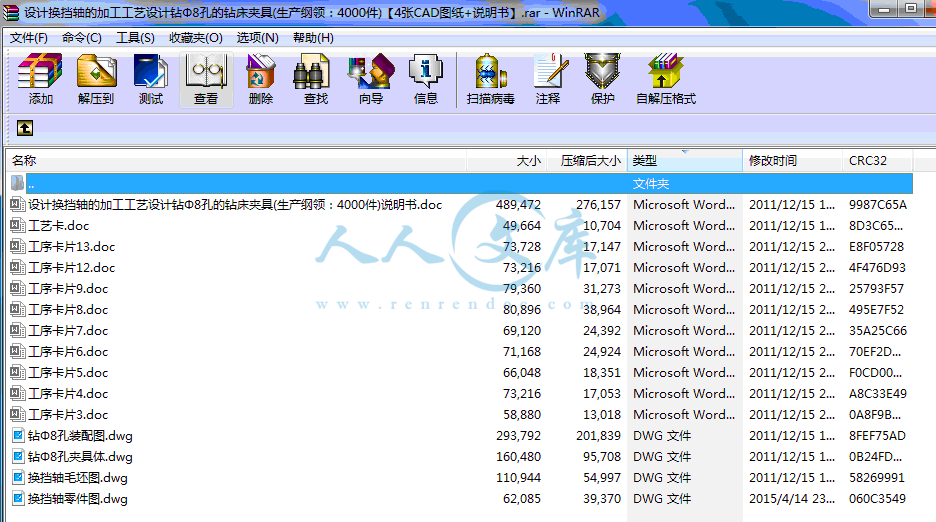
Task: Go up one folder level arrow
Action: click(24, 128)
